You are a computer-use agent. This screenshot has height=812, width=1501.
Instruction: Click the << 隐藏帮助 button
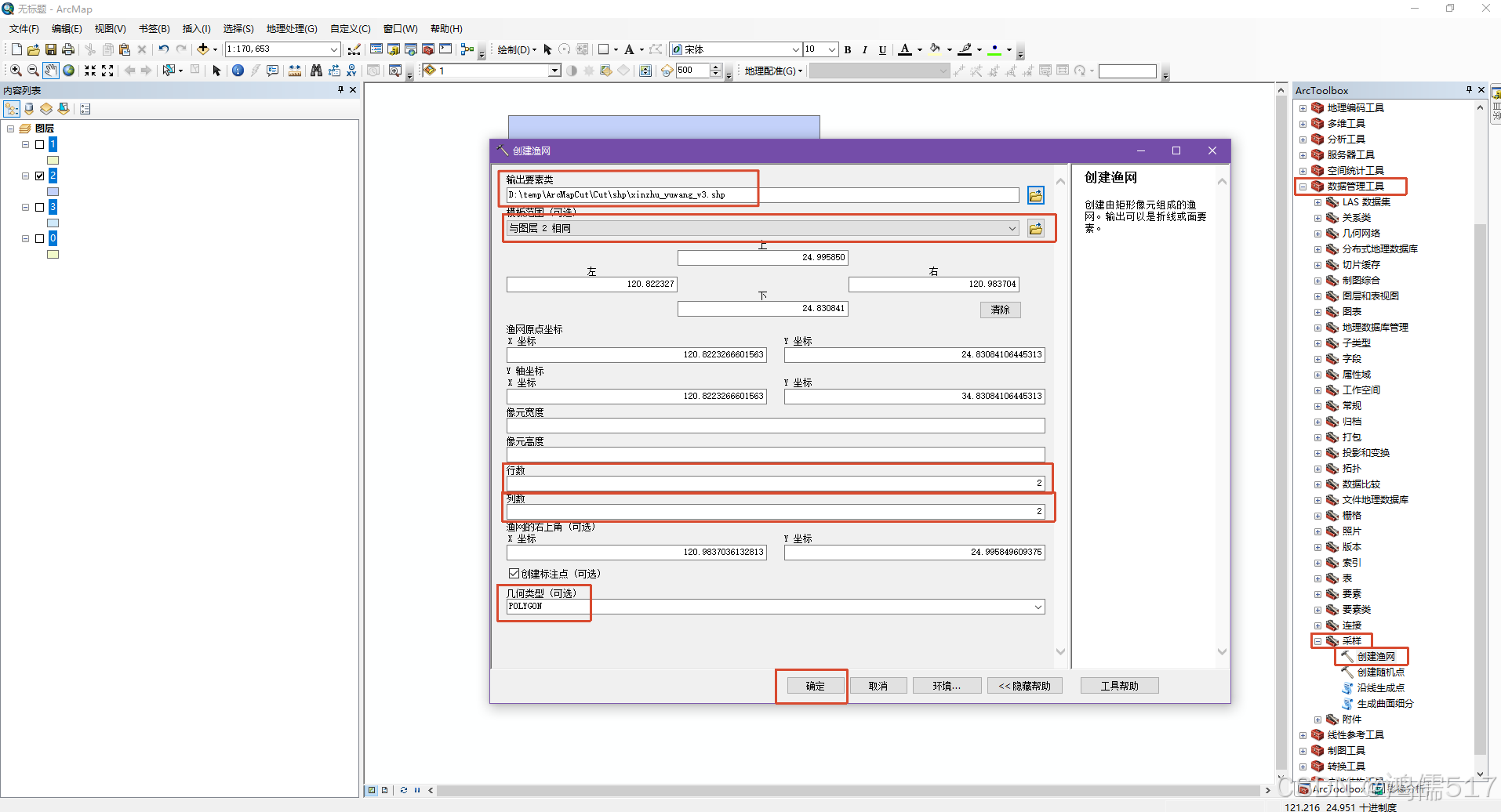point(1024,686)
